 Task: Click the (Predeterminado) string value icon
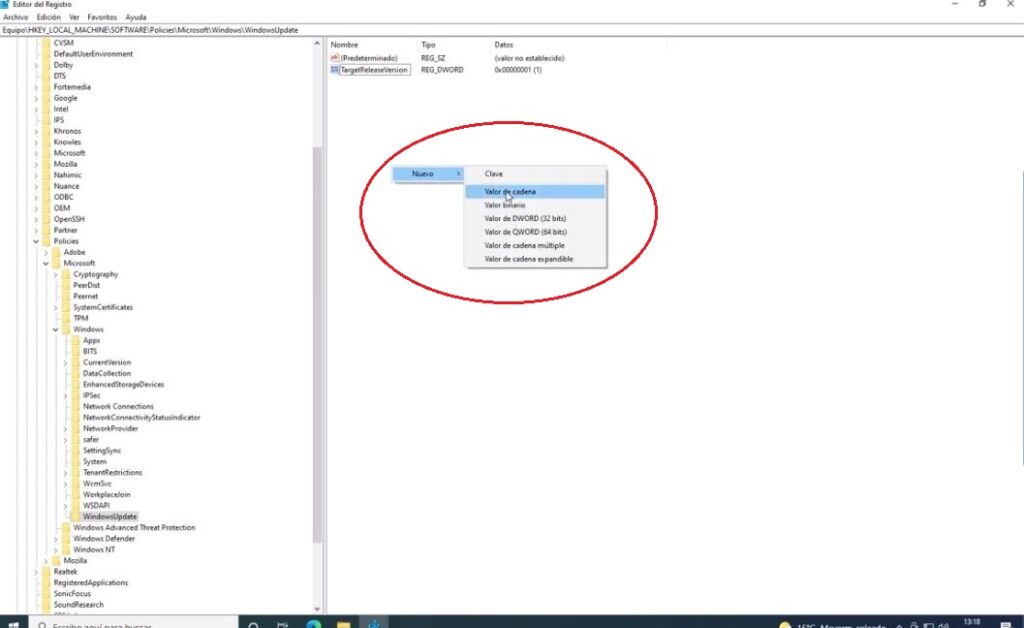coord(335,58)
